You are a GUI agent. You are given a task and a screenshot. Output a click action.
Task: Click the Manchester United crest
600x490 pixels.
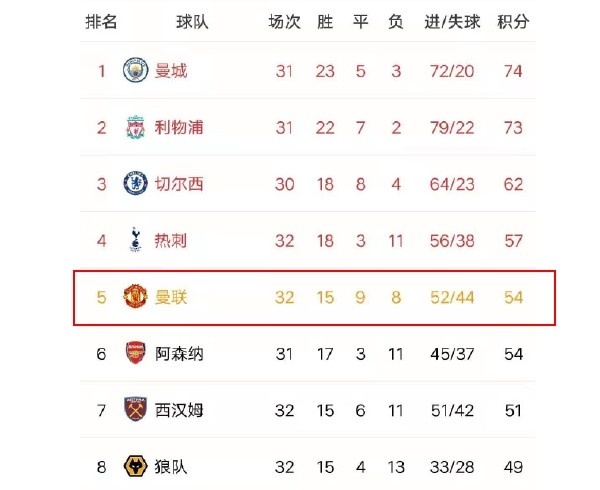[135, 296]
